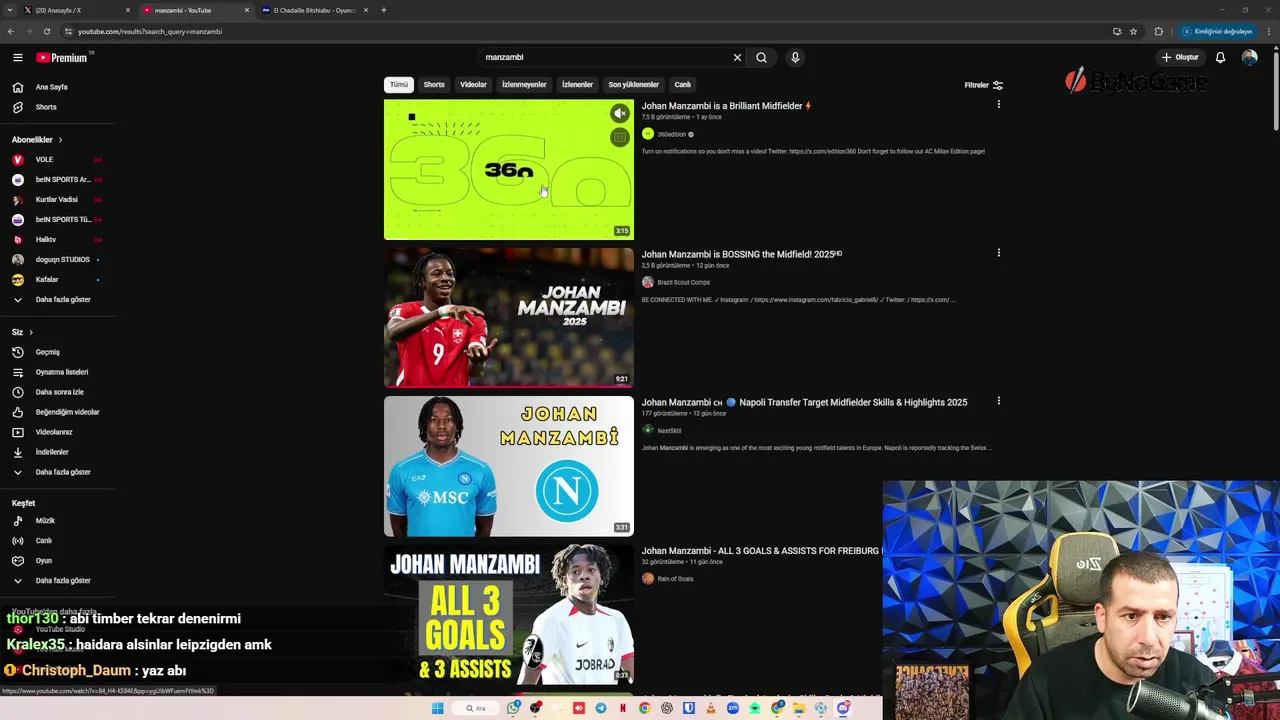
Task: Clear the manzambi search text with X
Action: point(737,58)
